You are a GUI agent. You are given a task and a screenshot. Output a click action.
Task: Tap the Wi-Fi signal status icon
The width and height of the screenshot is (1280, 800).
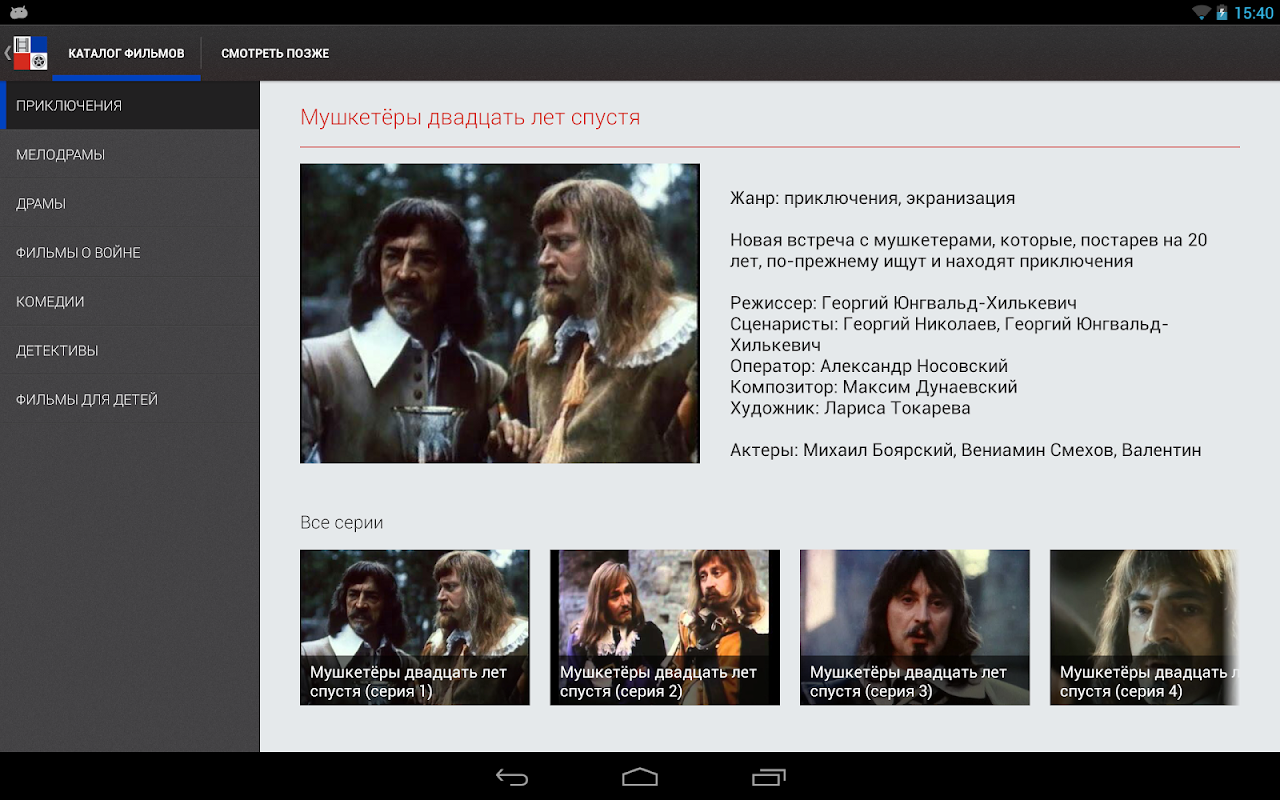click(1200, 12)
